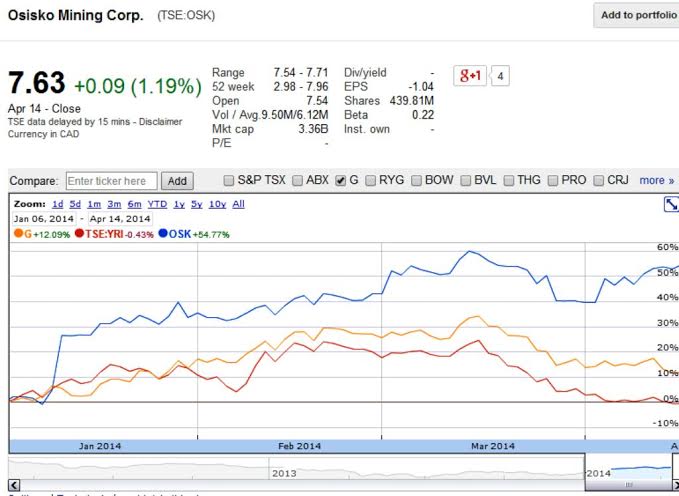Click the Google +1 icon button
Viewport: 679px width, 496px height.
pyautogui.click(x=470, y=76)
